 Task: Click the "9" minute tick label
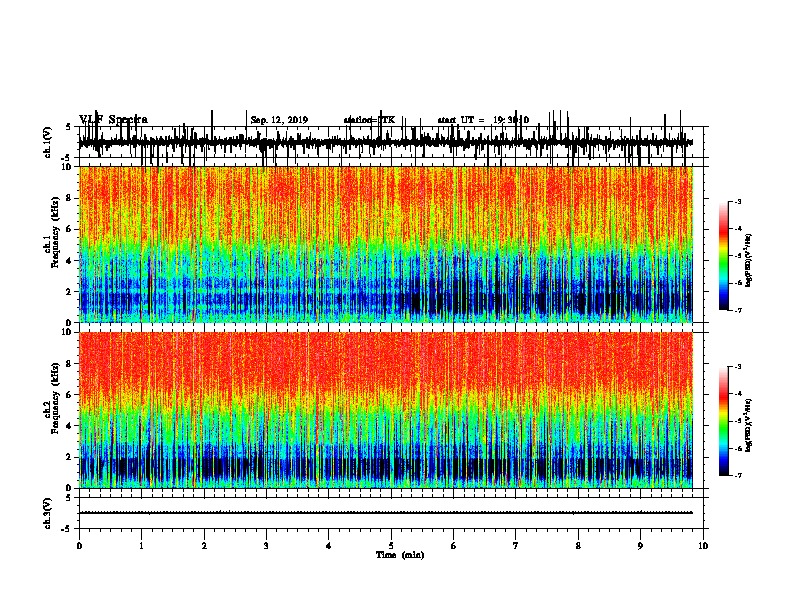(640, 546)
